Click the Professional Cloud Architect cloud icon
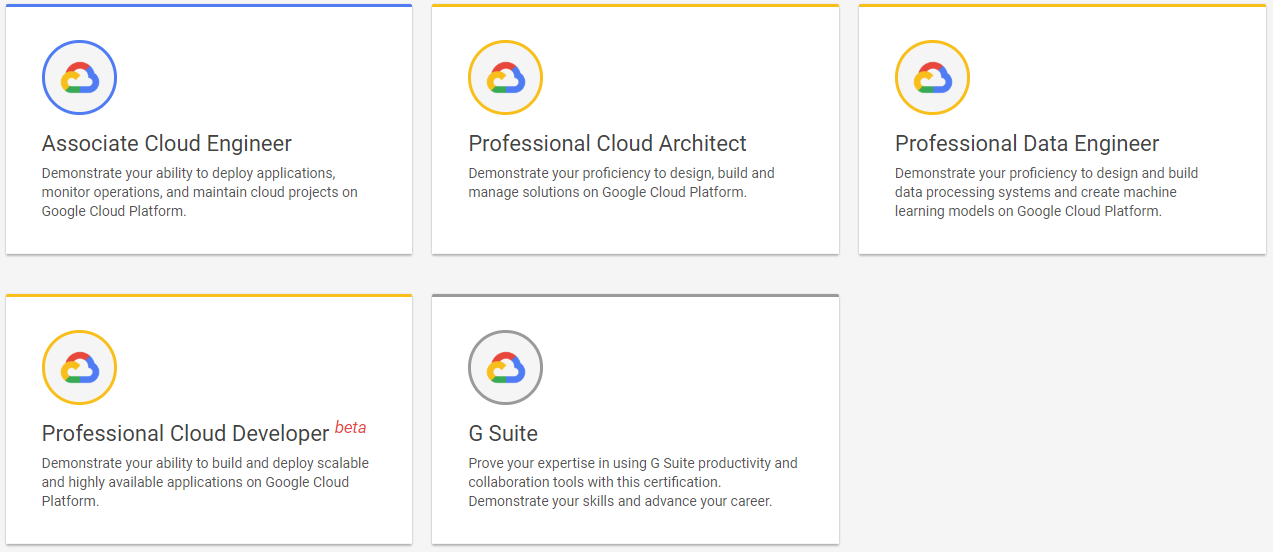Image resolution: width=1273 pixels, height=552 pixels. pyautogui.click(x=505, y=78)
